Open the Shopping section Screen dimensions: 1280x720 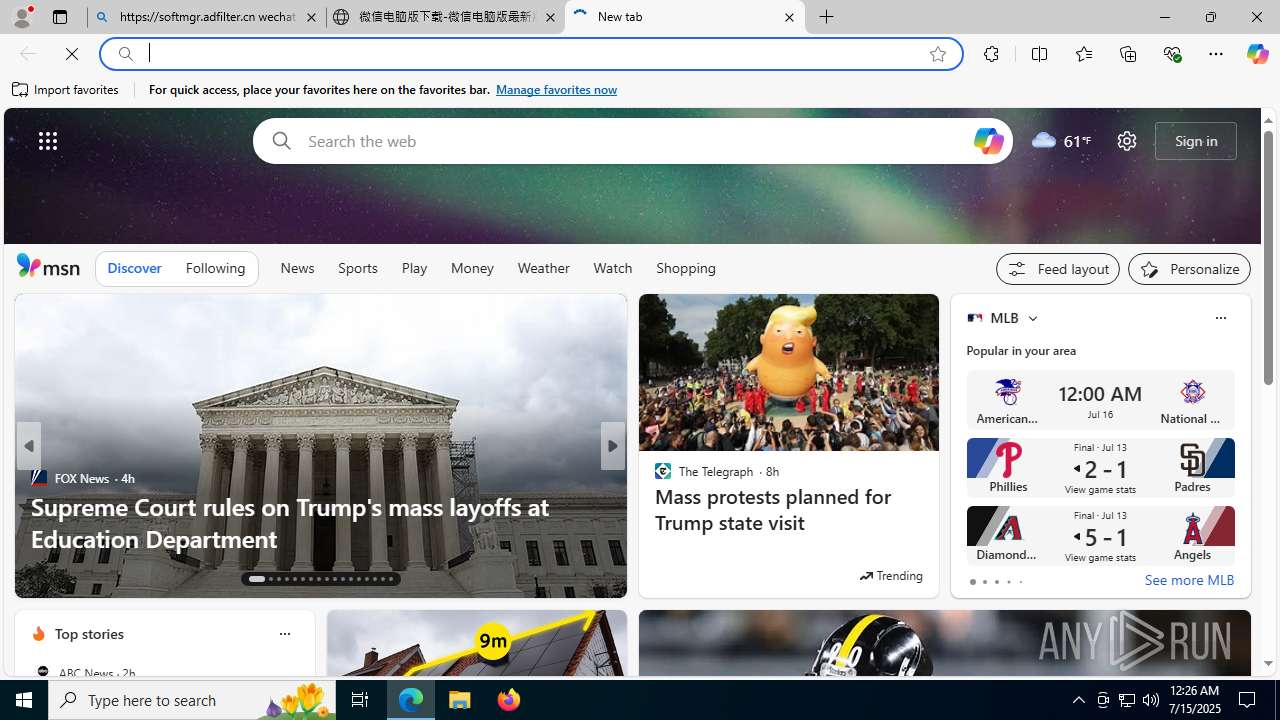(x=686, y=268)
